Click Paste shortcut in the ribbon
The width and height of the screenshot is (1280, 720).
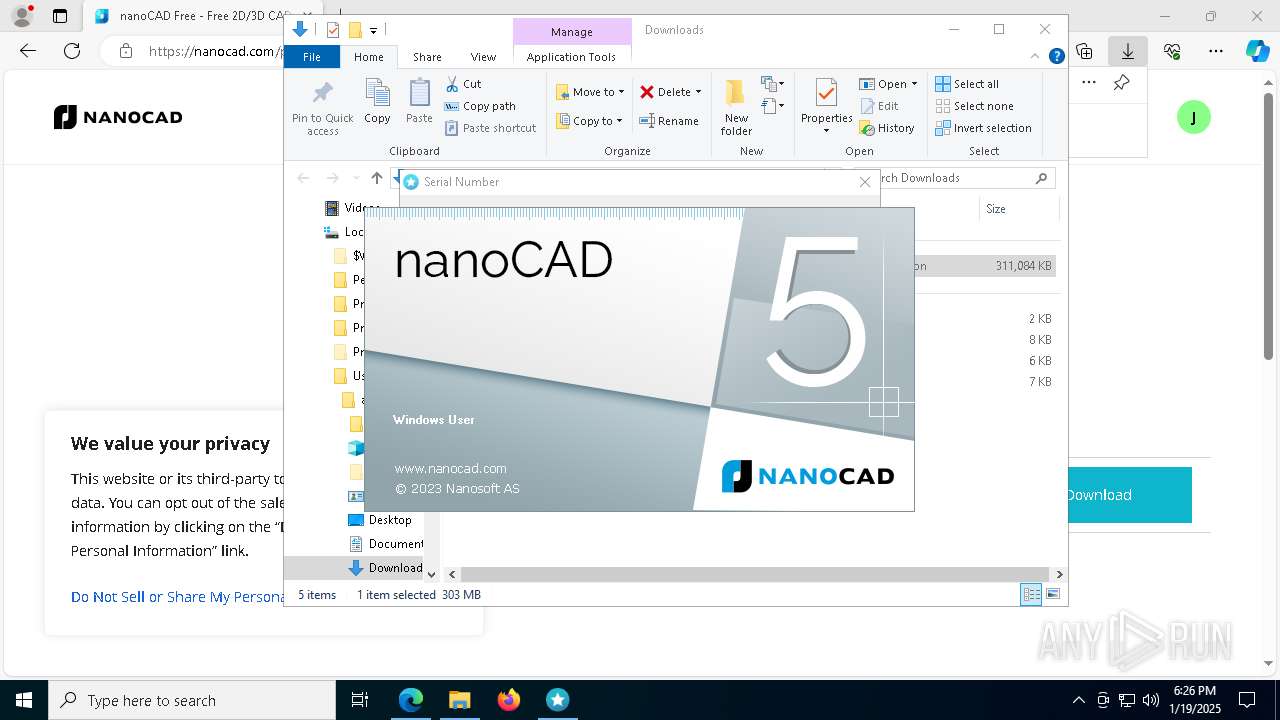point(490,128)
